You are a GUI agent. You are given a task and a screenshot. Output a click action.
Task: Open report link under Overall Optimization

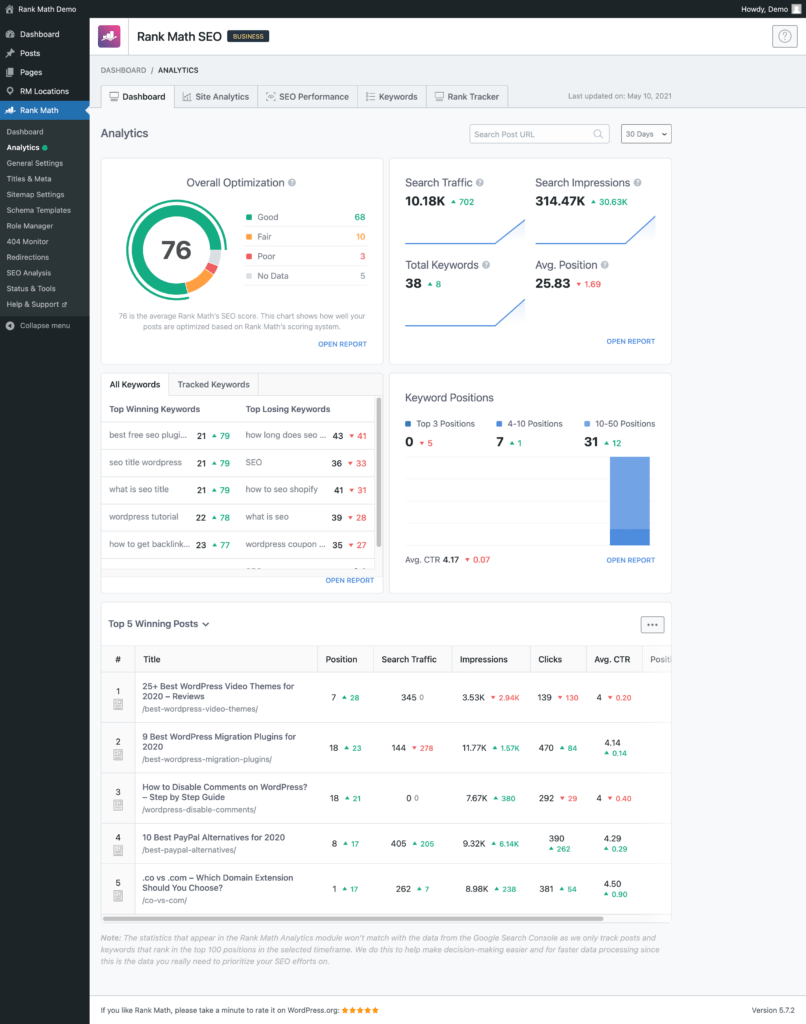point(342,344)
